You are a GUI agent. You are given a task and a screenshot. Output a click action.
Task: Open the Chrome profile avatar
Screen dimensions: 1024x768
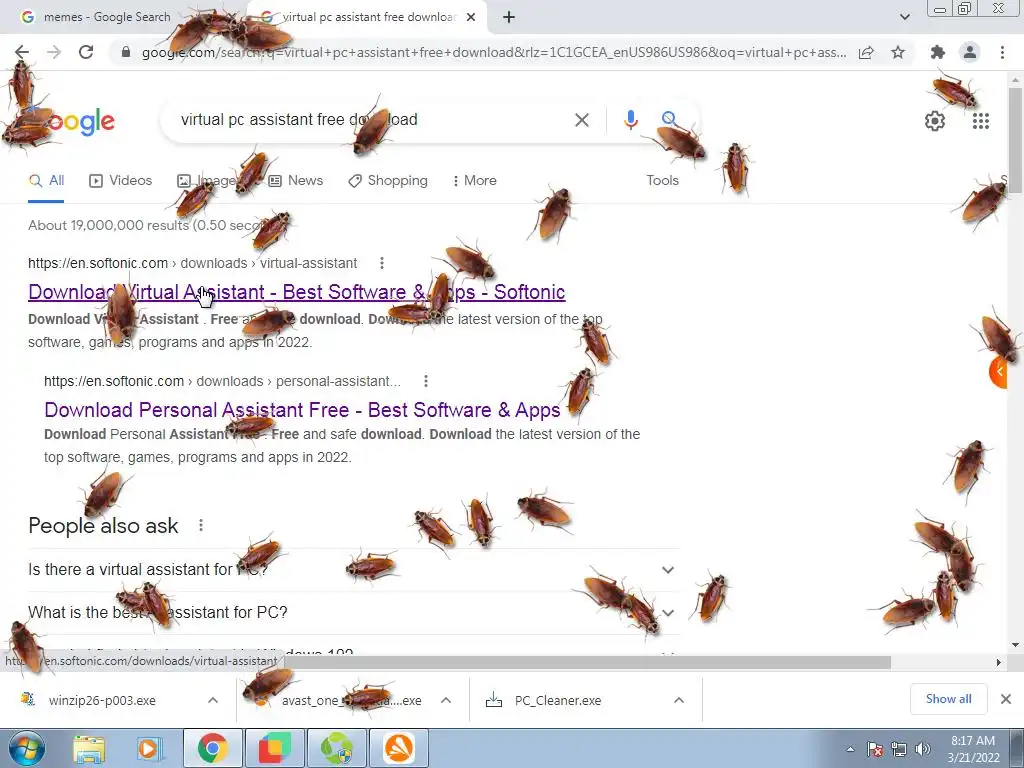[970, 52]
